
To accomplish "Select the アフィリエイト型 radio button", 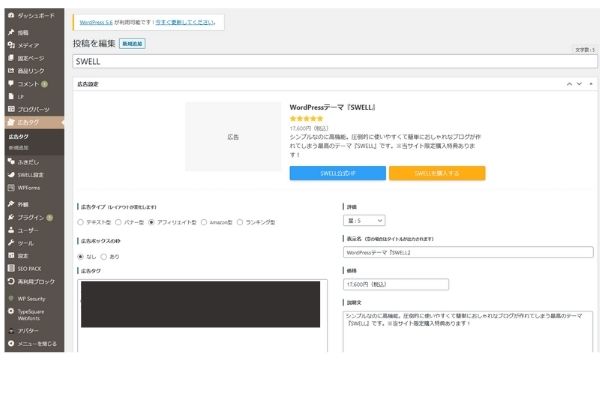I will tap(151, 222).
